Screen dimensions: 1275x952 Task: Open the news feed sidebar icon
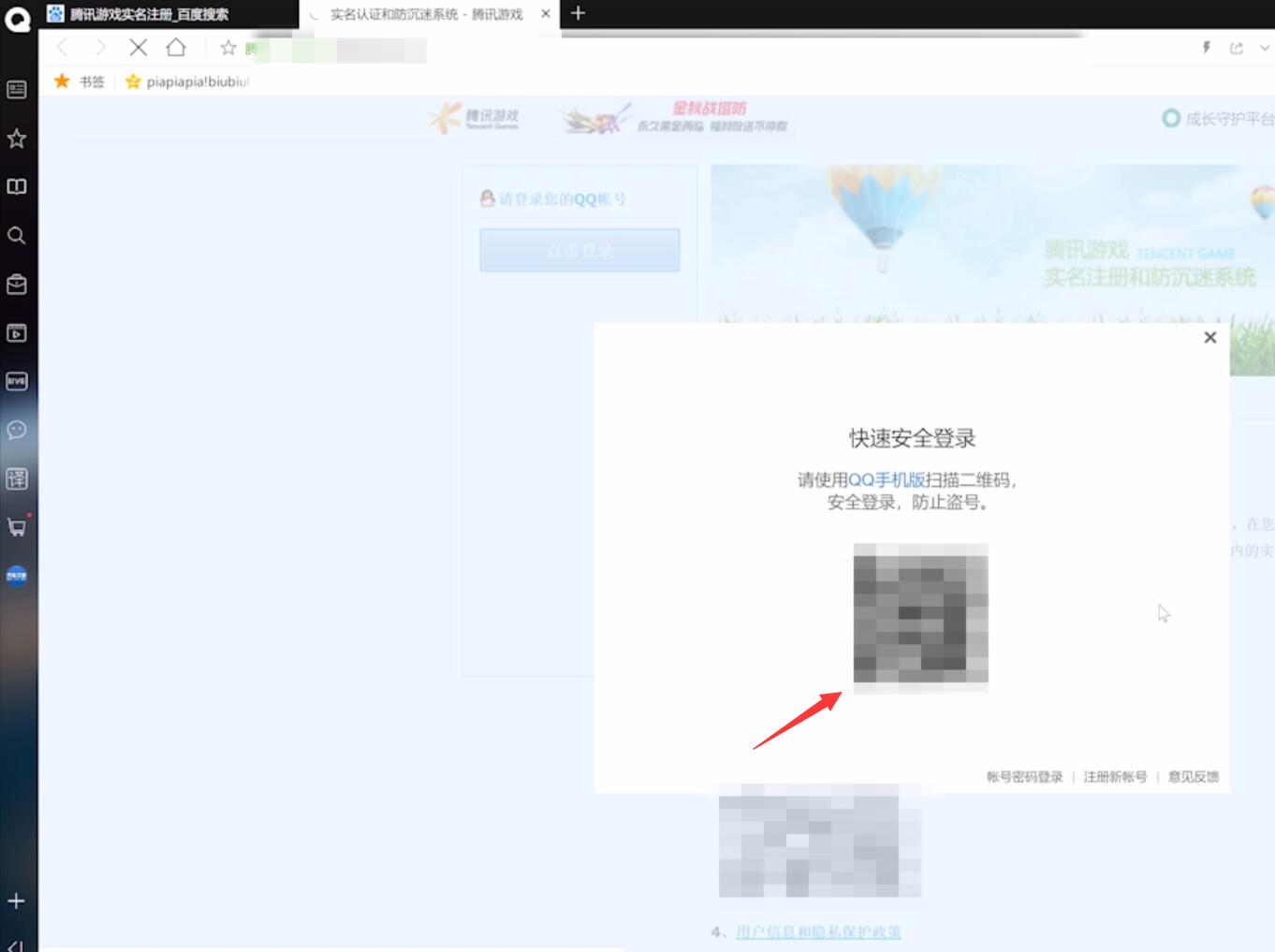pyautogui.click(x=17, y=90)
